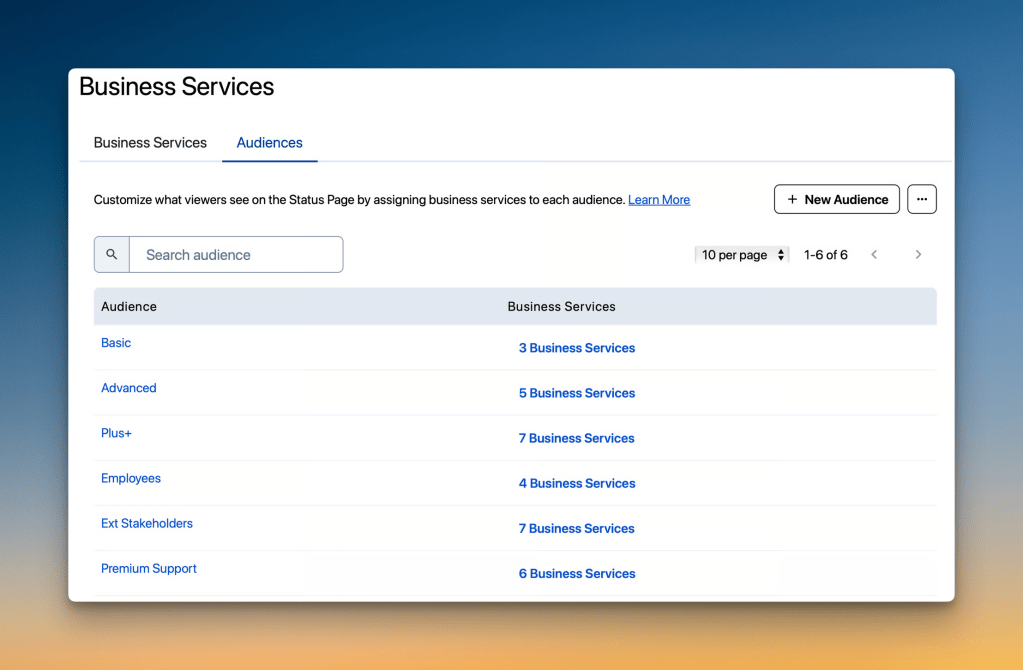Open the pagination navigation forward arrow
The height and width of the screenshot is (670, 1023).
tap(918, 254)
